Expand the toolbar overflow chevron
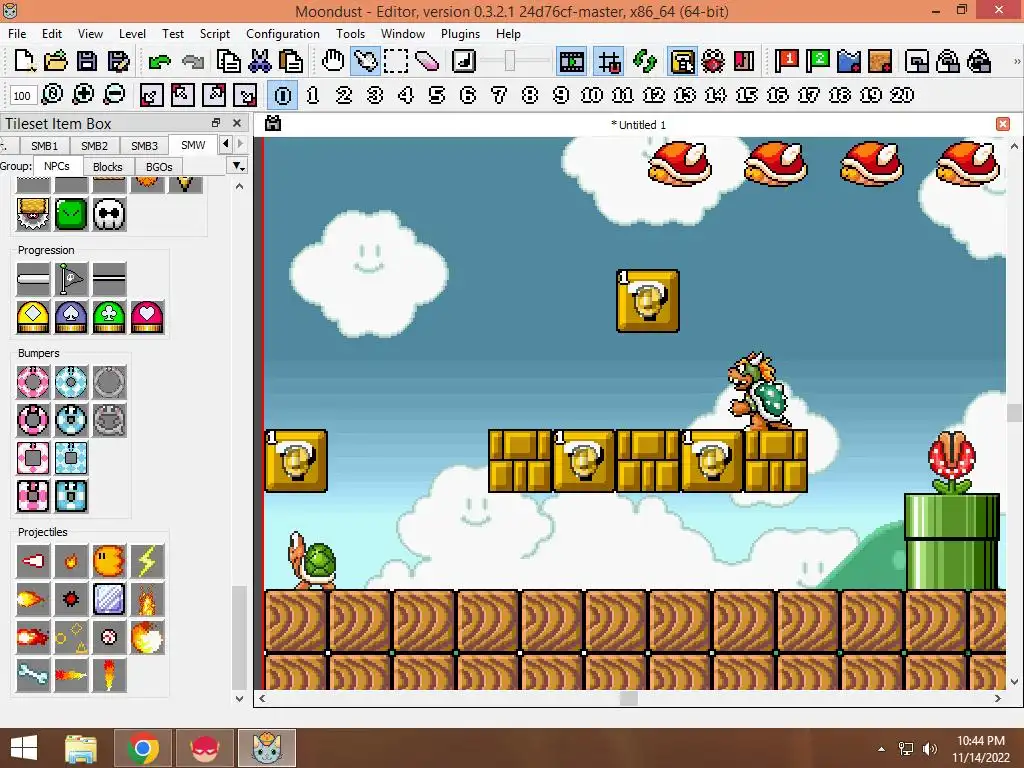 [x=1016, y=61]
